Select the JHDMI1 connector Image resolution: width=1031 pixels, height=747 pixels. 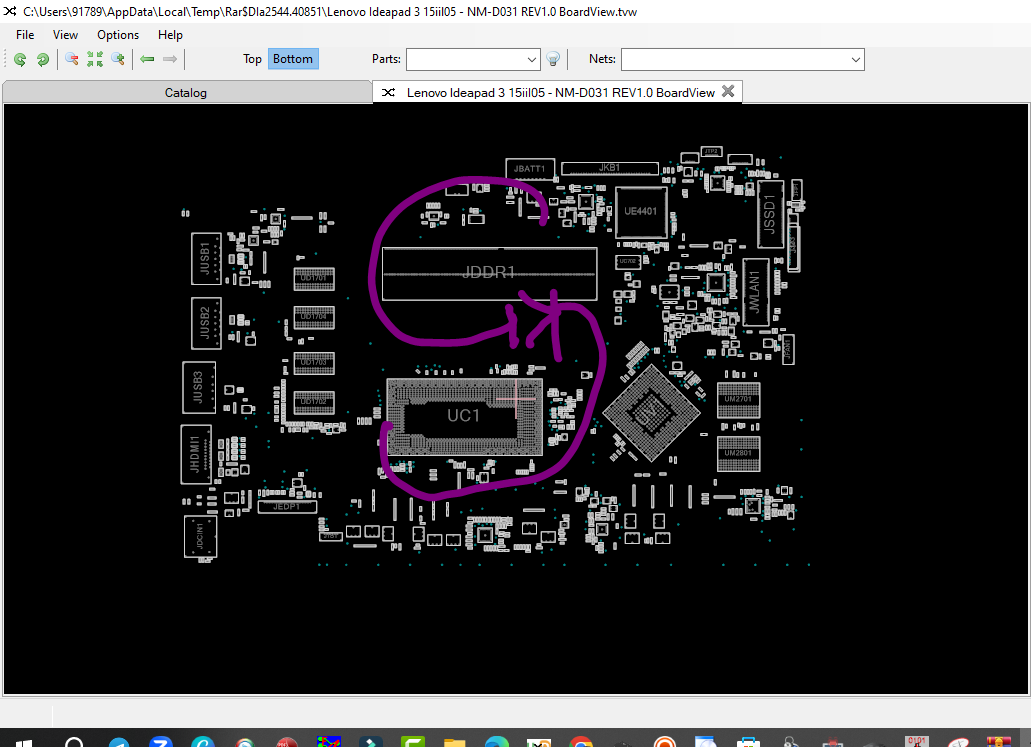pyautogui.click(x=196, y=454)
